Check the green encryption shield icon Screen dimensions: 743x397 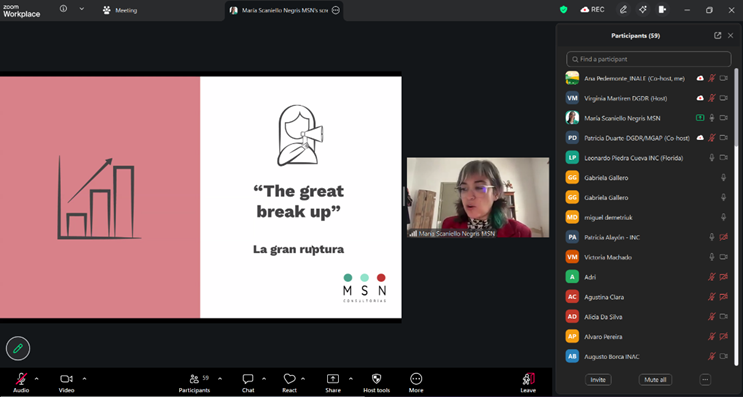pyautogui.click(x=563, y=9)
